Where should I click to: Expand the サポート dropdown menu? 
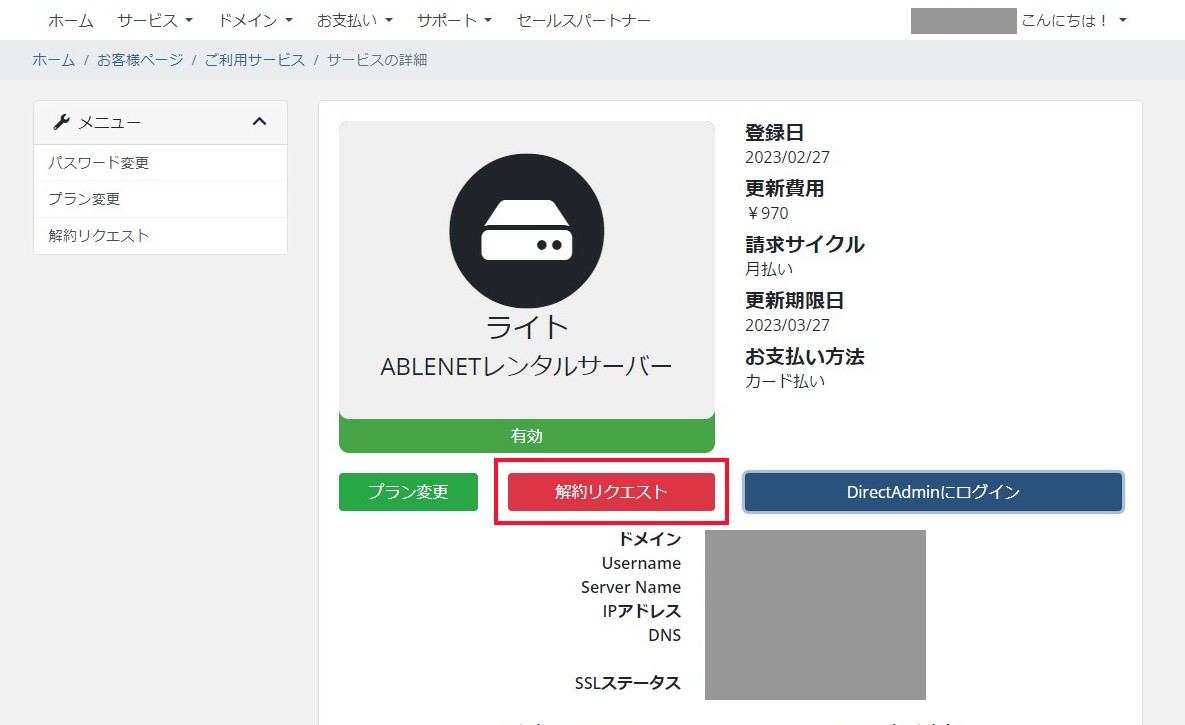click(x=454, y=20)
